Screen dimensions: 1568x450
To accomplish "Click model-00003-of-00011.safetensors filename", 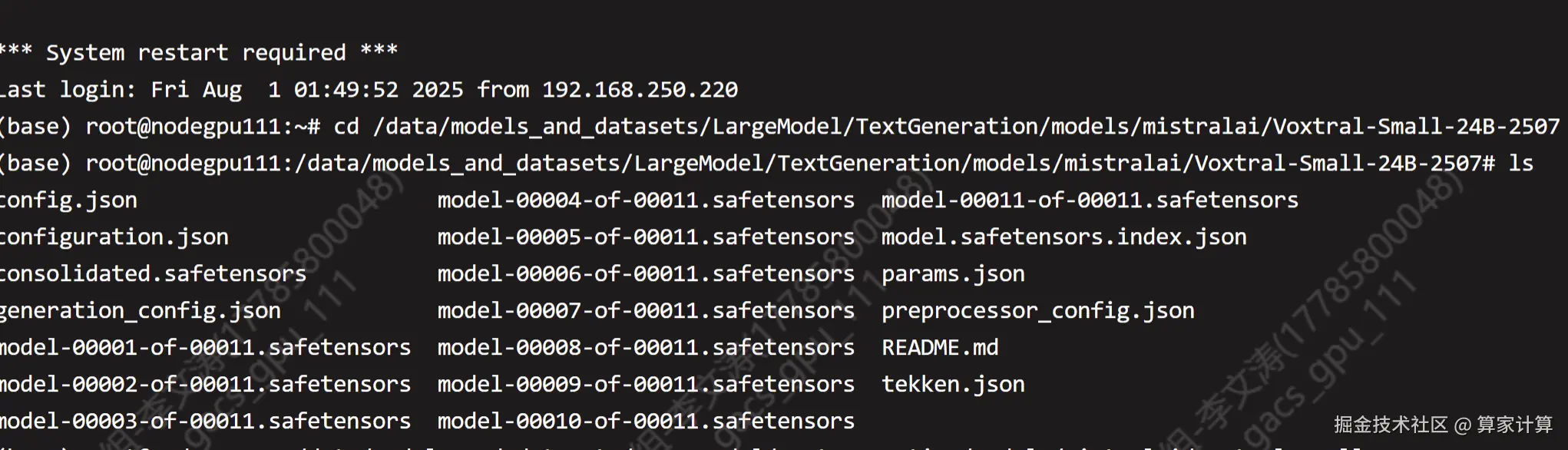I will point(205,422).
